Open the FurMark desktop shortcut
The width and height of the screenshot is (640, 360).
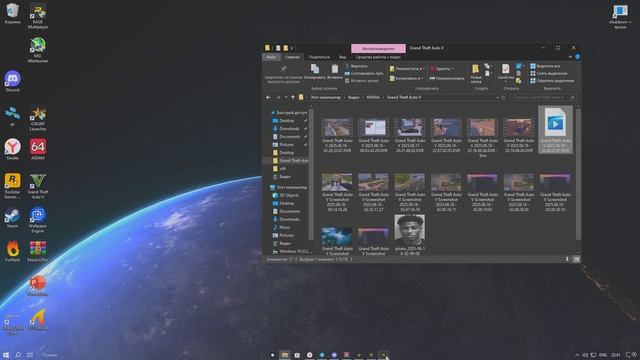[13, 251]
